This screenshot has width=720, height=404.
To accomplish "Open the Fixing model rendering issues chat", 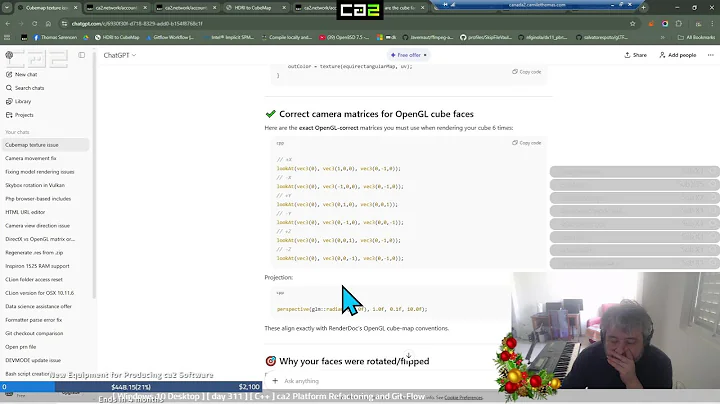I will pyautogui.click(x=45, y=172).
